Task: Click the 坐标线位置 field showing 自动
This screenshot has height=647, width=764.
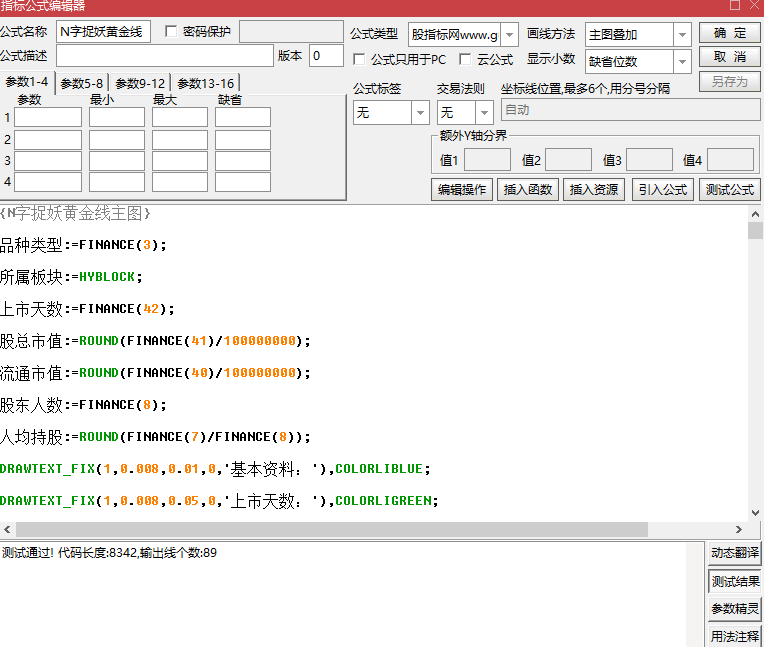Action: click(x=630, y=110)
